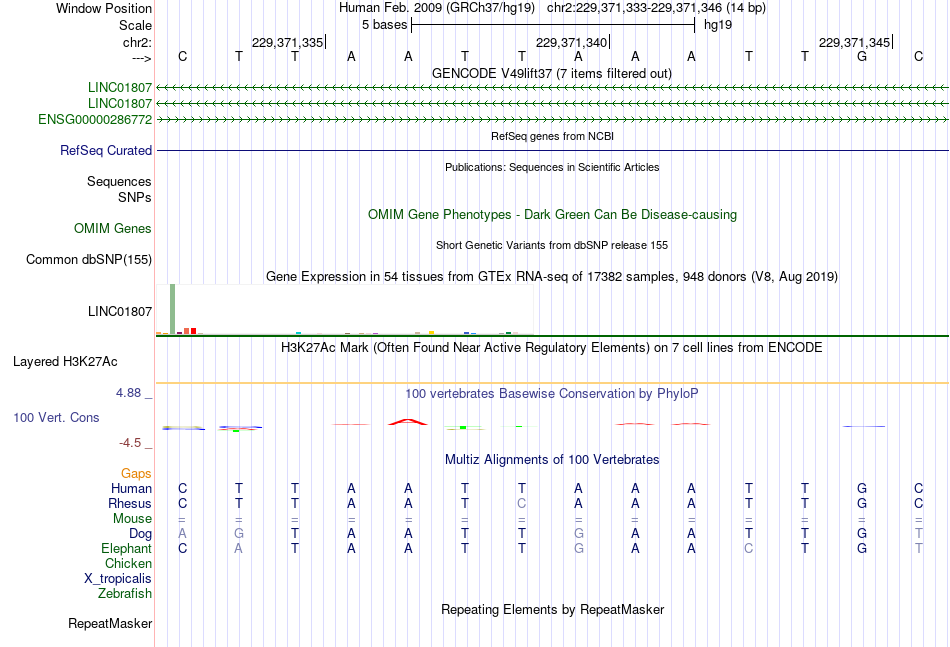This screenshot has height=647, width=950.
Task: Click LINC01807 label beside the GTEx bar chart
Action: point(120,311)
